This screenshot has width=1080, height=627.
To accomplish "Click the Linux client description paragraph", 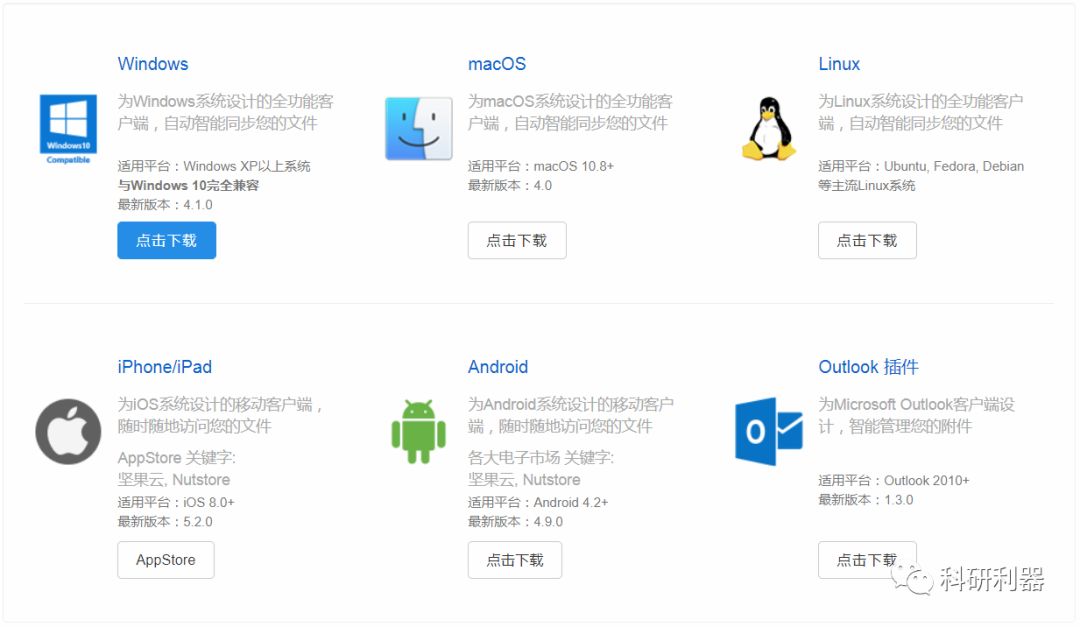I will [x=921, y=112].
